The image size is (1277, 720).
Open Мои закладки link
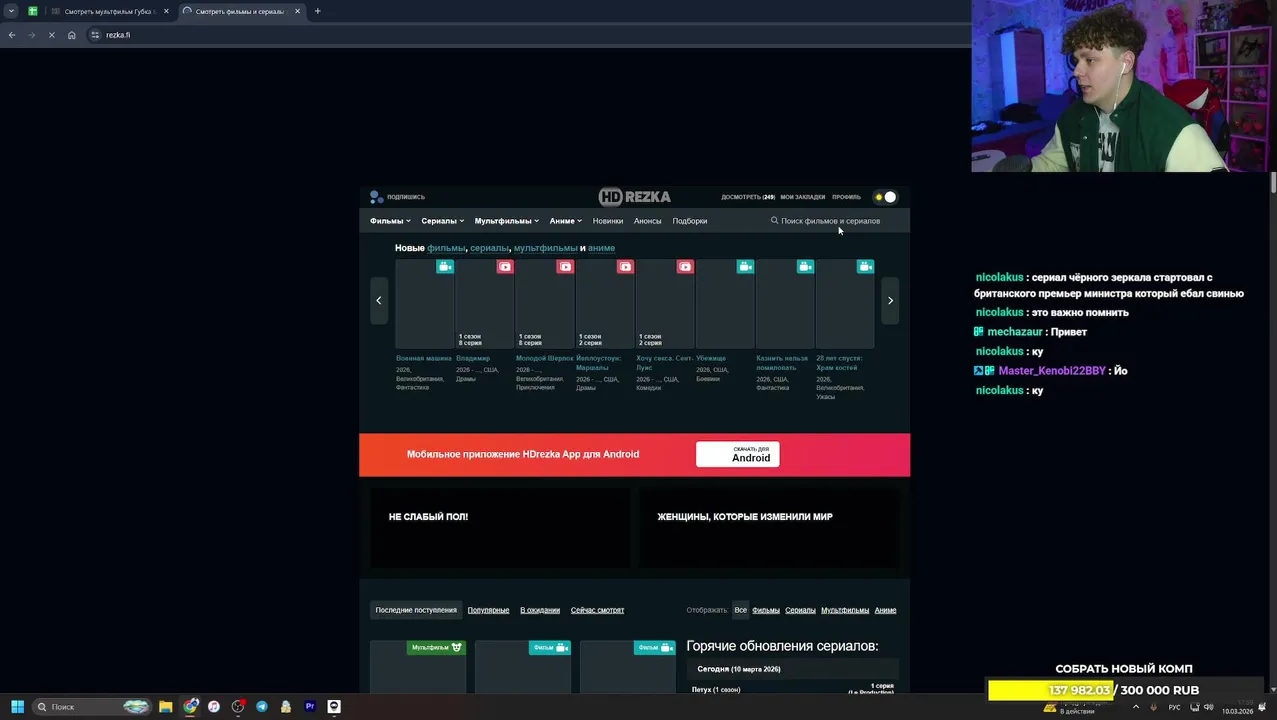coord(802,197)
